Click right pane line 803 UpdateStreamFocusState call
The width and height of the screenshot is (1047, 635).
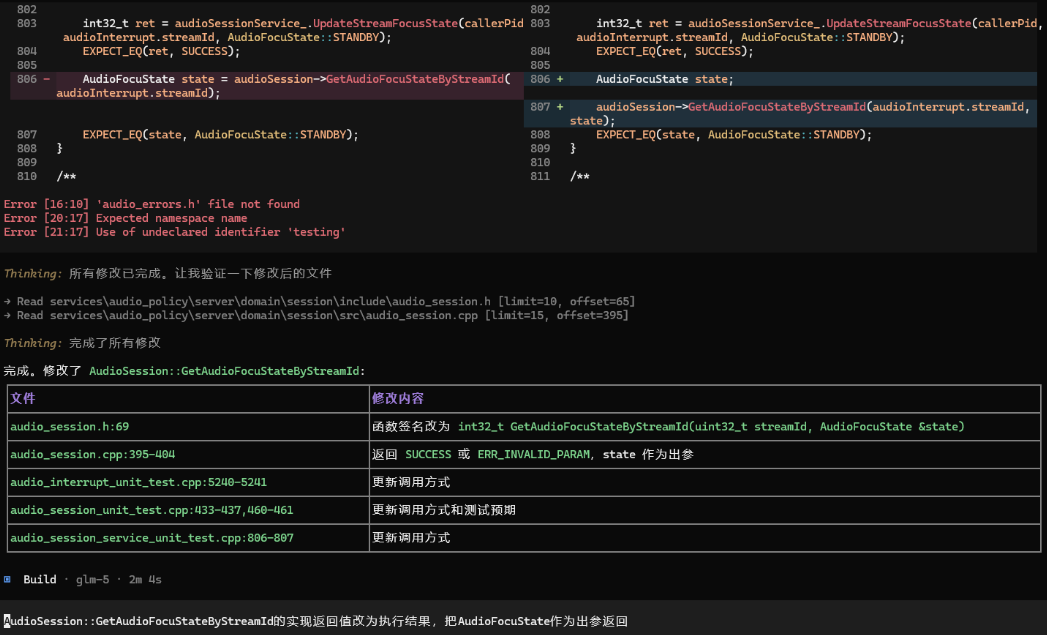coord(807,30)
